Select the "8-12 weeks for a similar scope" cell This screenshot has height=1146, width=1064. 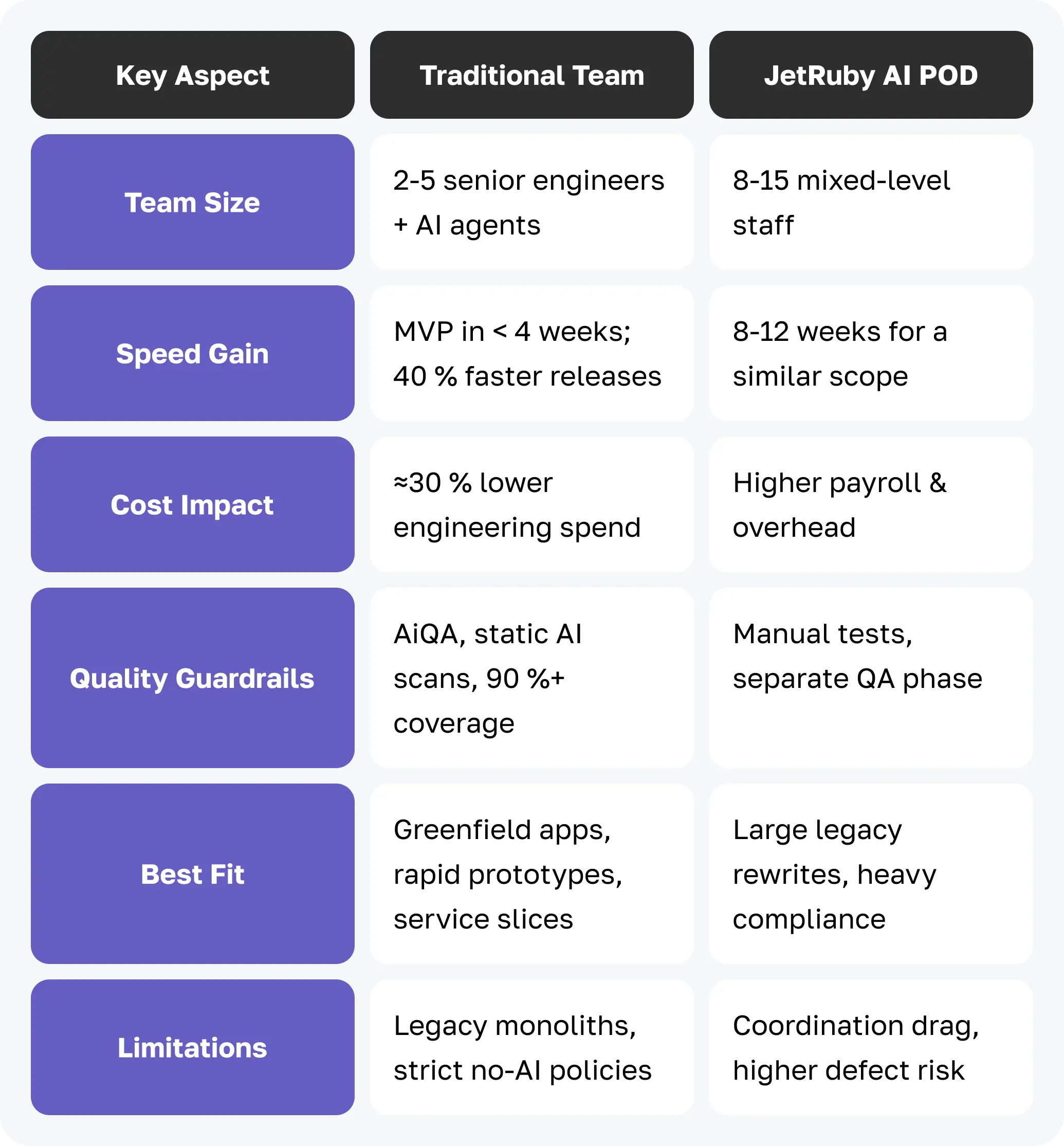coord(871,353)
